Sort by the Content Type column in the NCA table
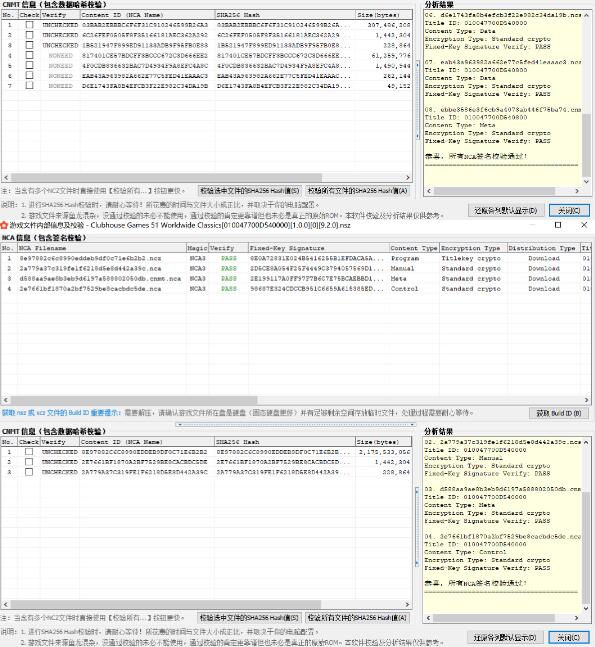 pos(414,248)
